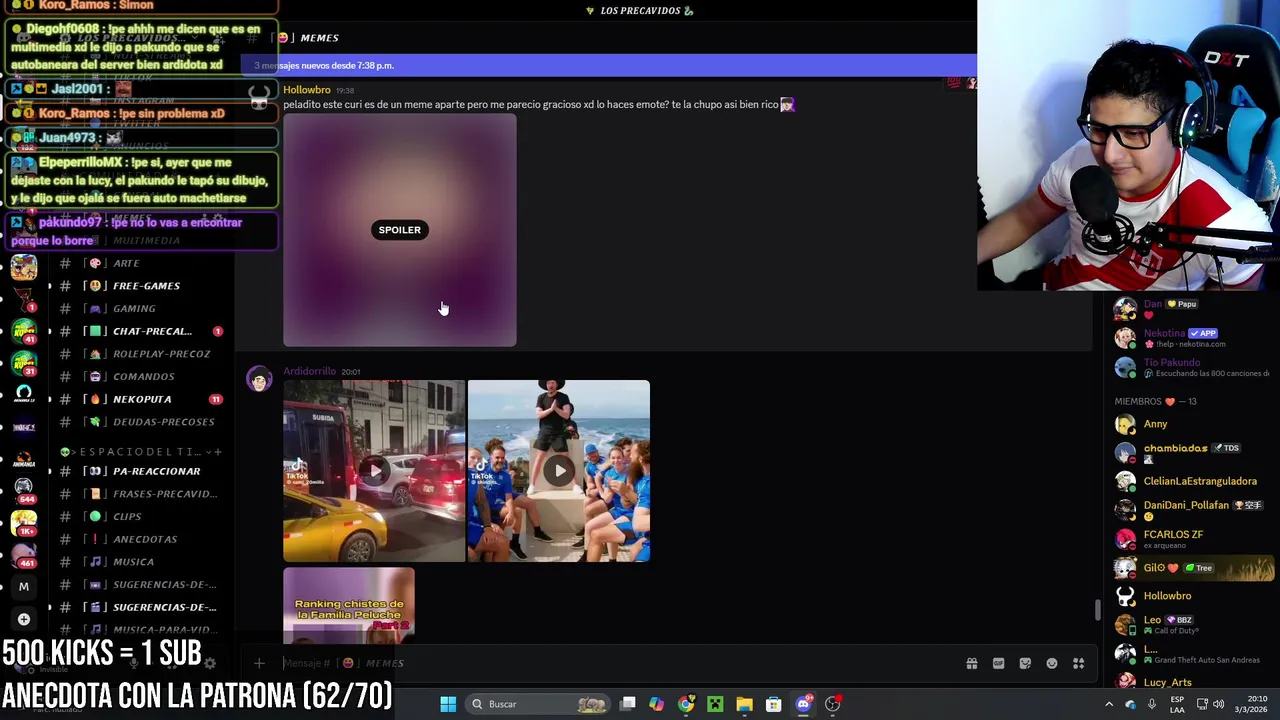
Task: Add channel to ESPACIO DEL TI... category
Action: pos(218,452)
